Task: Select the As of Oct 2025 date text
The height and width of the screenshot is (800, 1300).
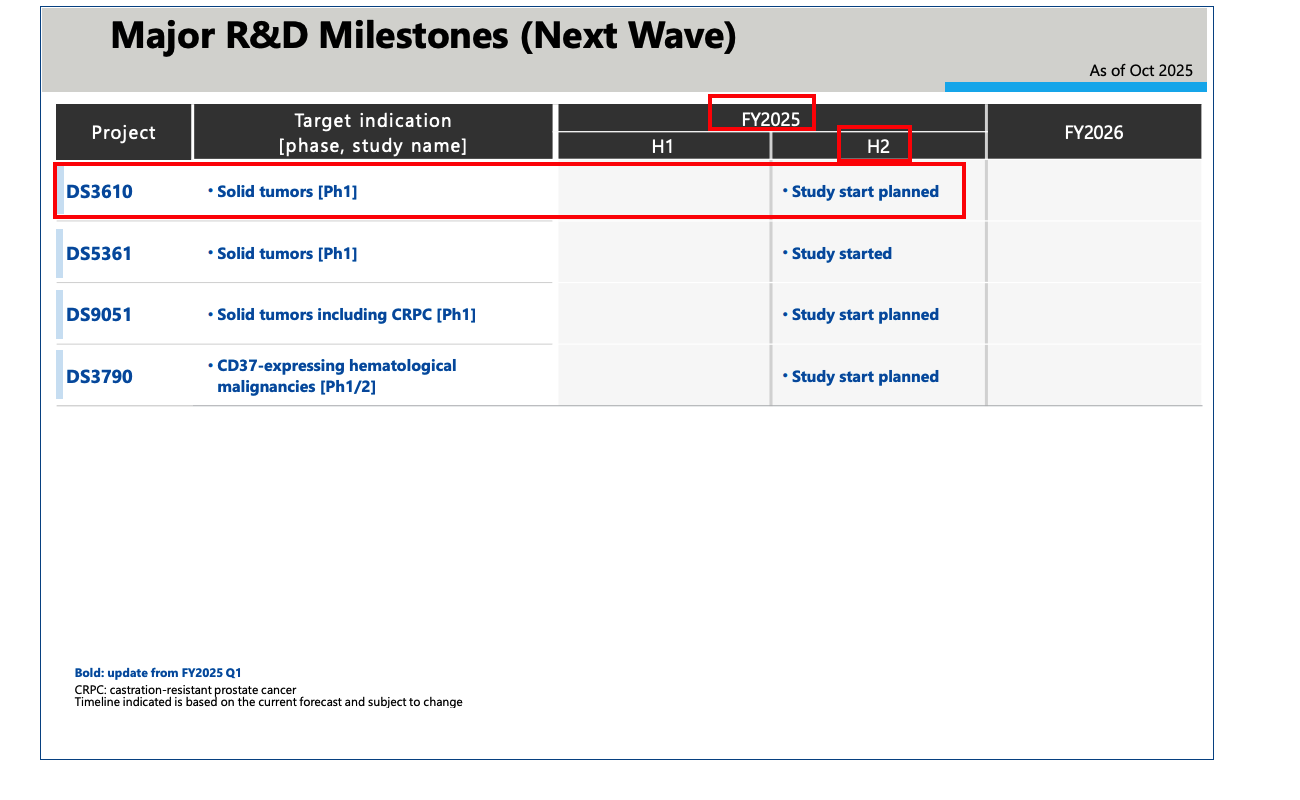Action: 1140,70
